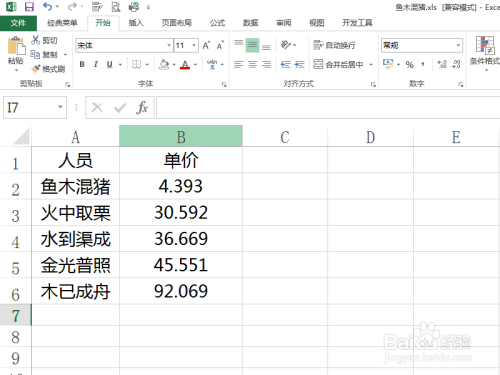
Task: Open the Font group dialog launcher
Action: pyautogui.click(x=224, y=85)
